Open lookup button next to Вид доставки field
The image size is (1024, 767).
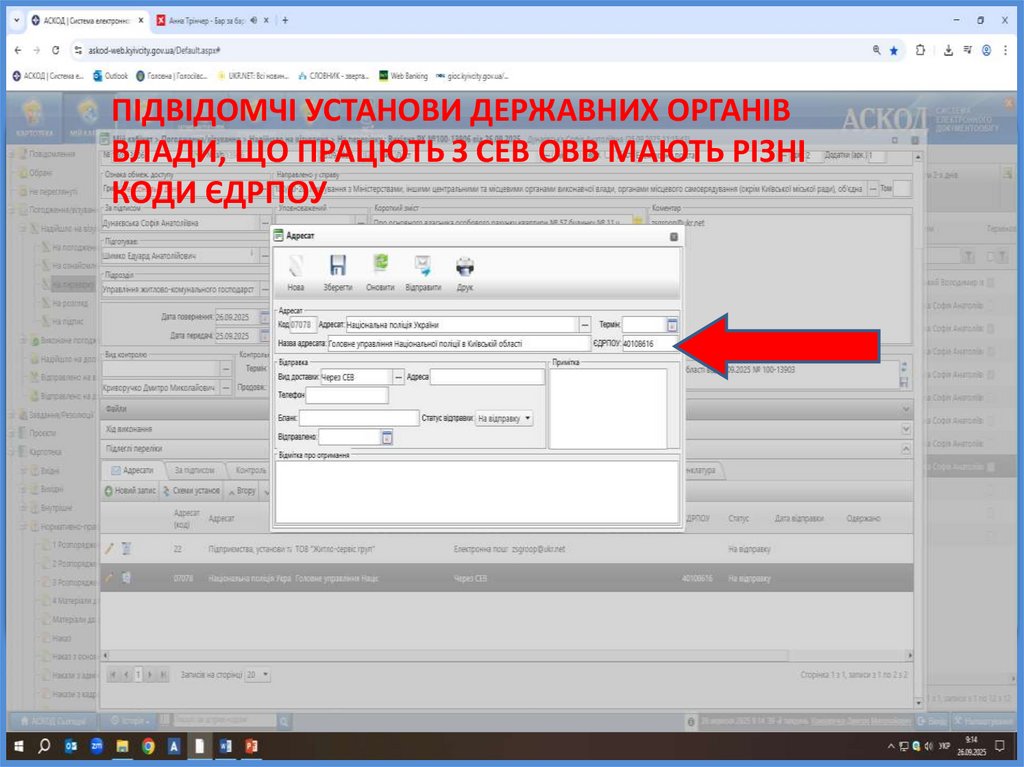pos(398,377)
